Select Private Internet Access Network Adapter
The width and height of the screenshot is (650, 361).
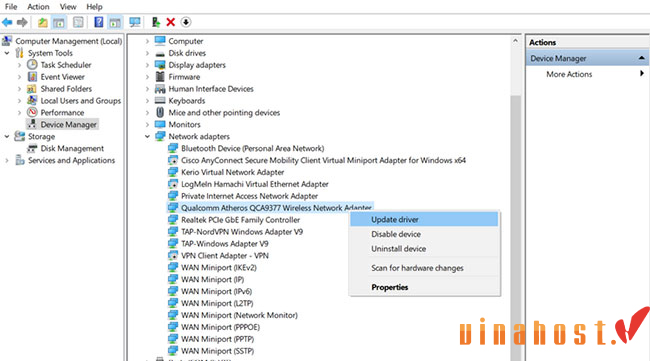coord(249,196)
